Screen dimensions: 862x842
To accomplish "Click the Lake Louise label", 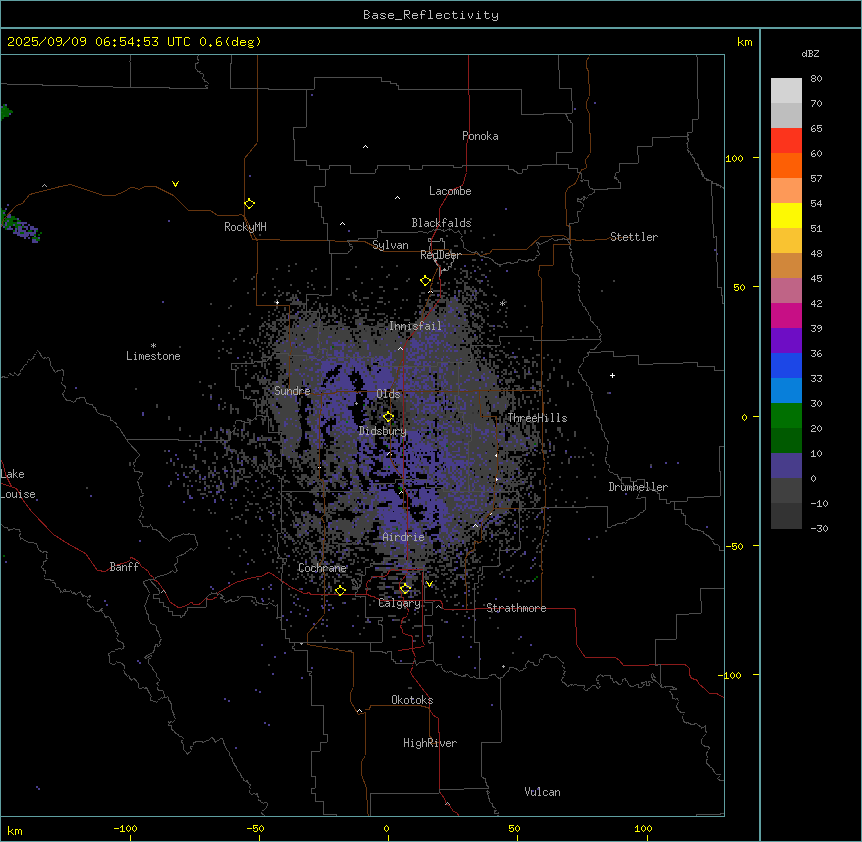I will click(18, 484).
